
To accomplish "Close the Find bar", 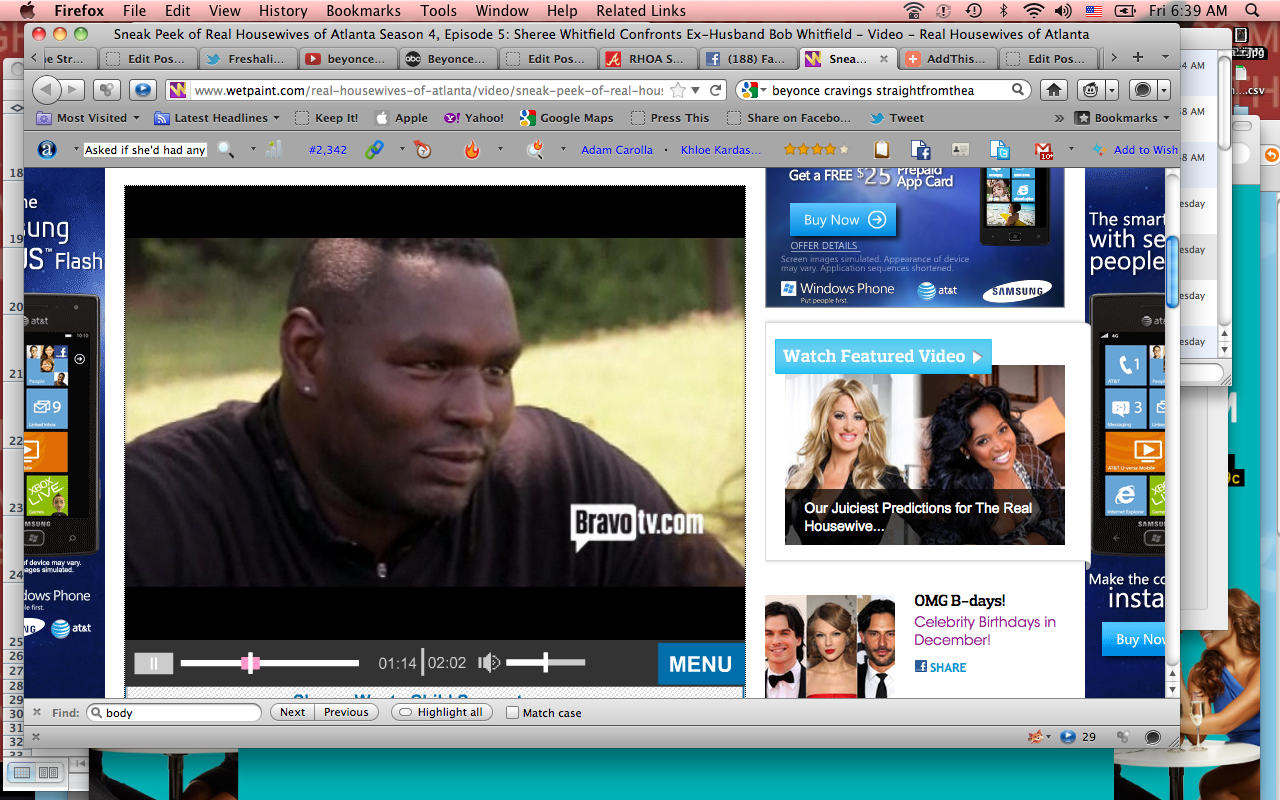I will pos(37,712).
